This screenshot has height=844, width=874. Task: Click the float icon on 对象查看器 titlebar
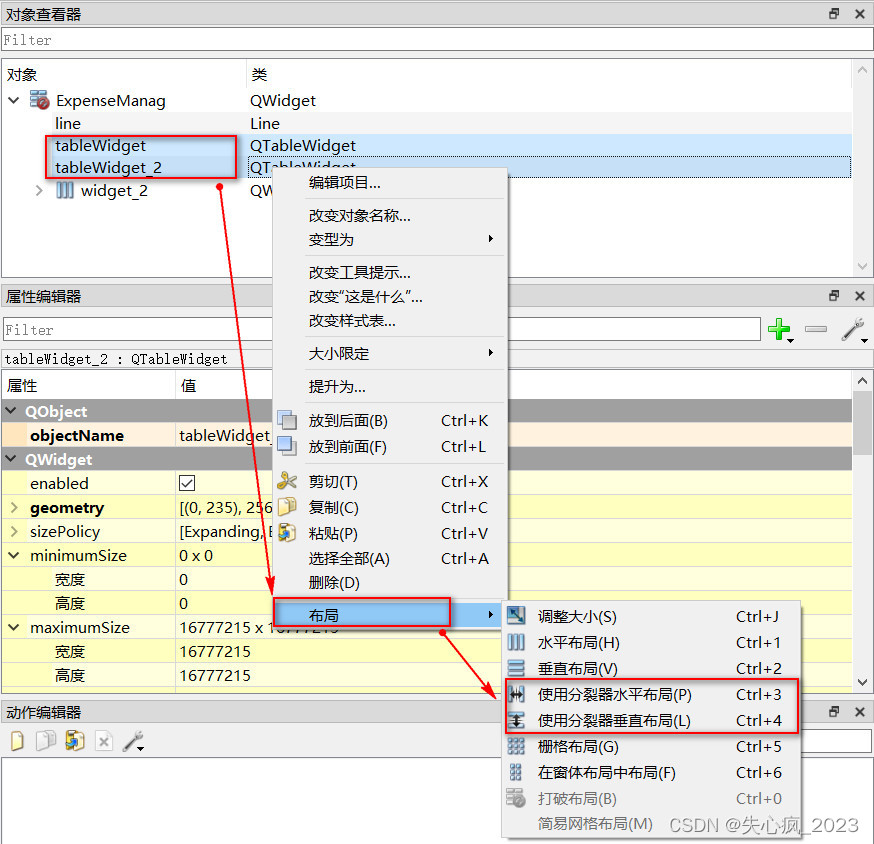coord(835,14)
